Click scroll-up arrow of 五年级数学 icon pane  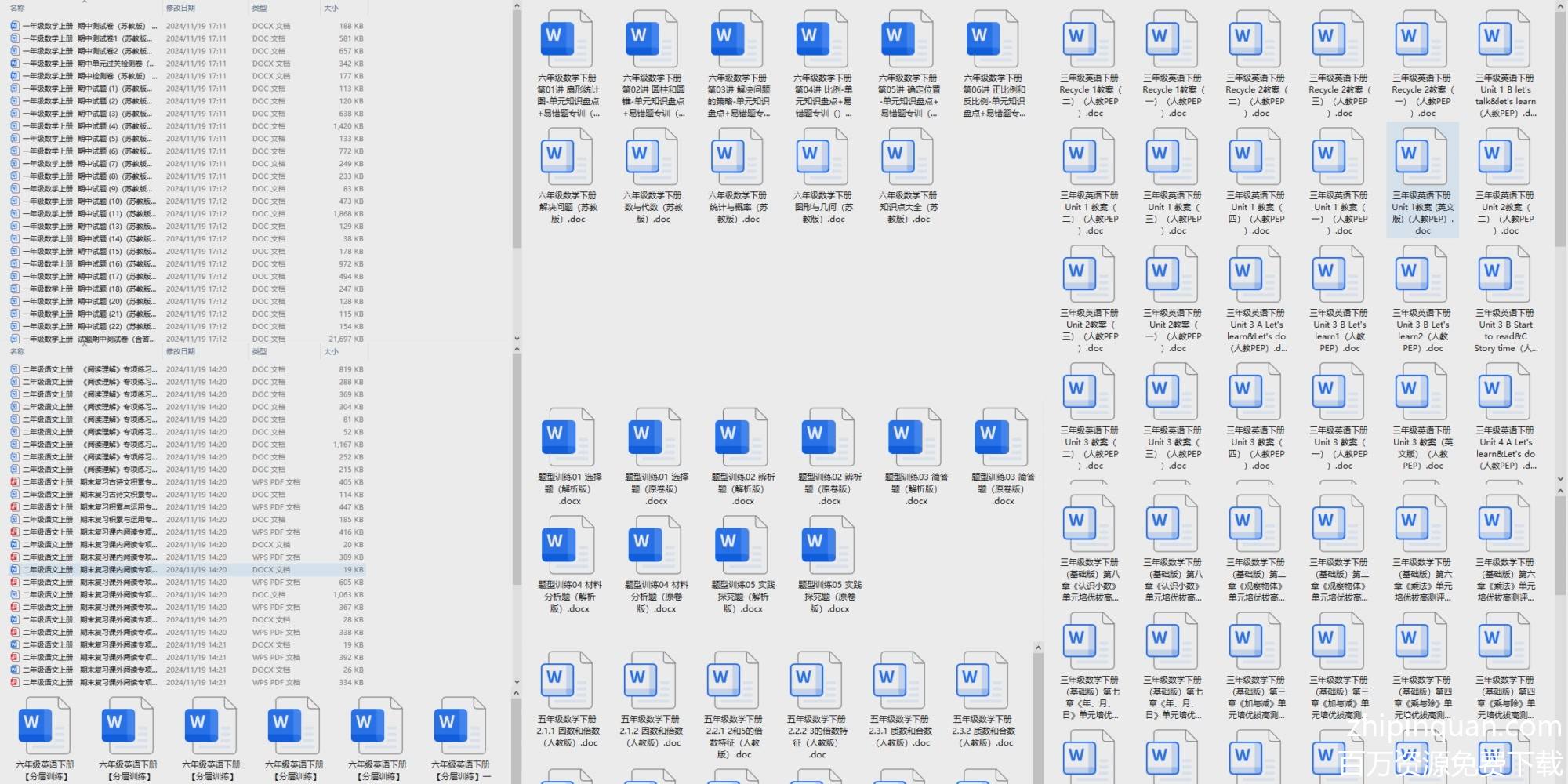(x=1039, y=648)
